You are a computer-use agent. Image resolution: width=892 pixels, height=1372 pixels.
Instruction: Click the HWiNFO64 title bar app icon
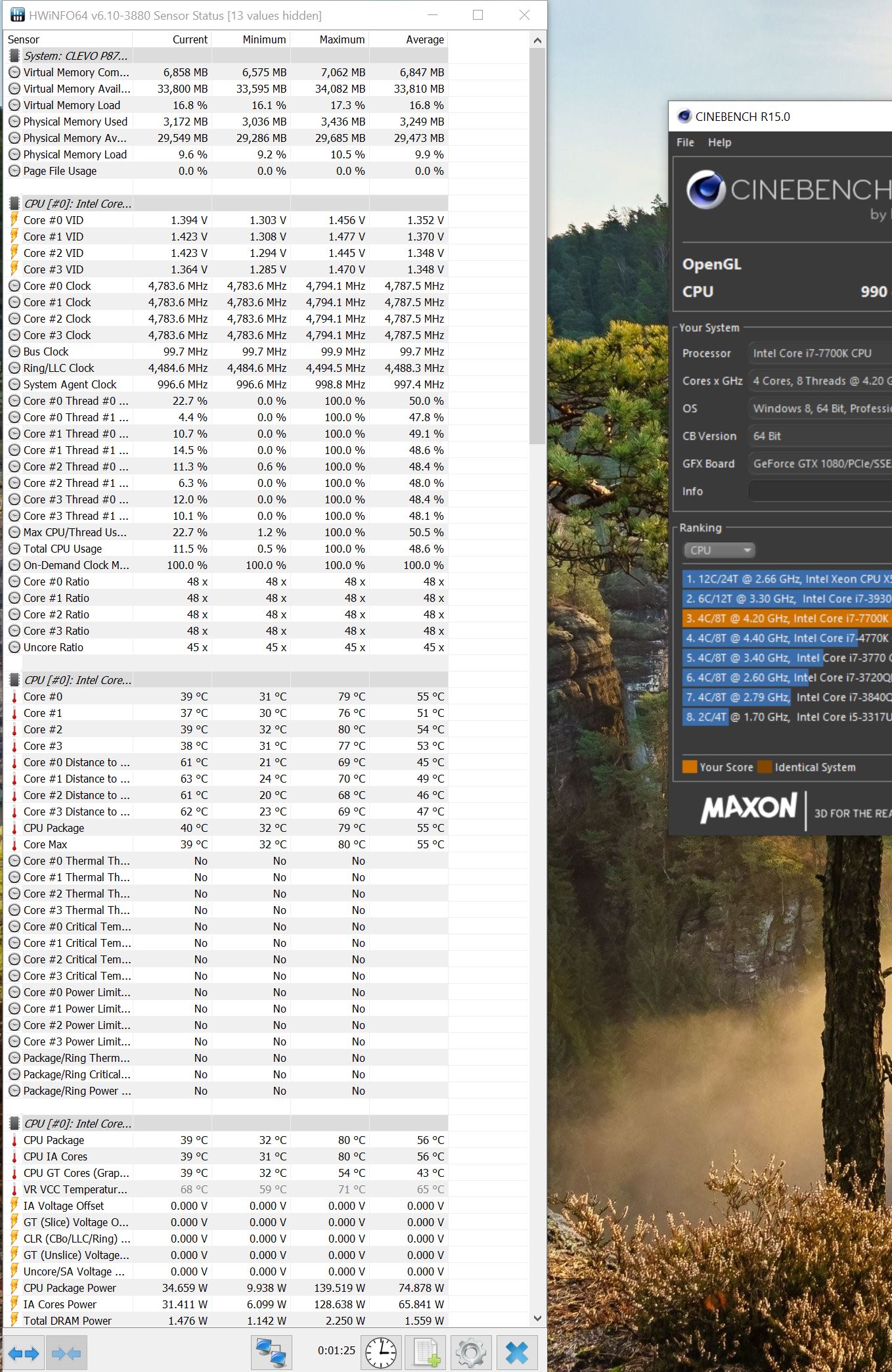[x=17, y=14]
